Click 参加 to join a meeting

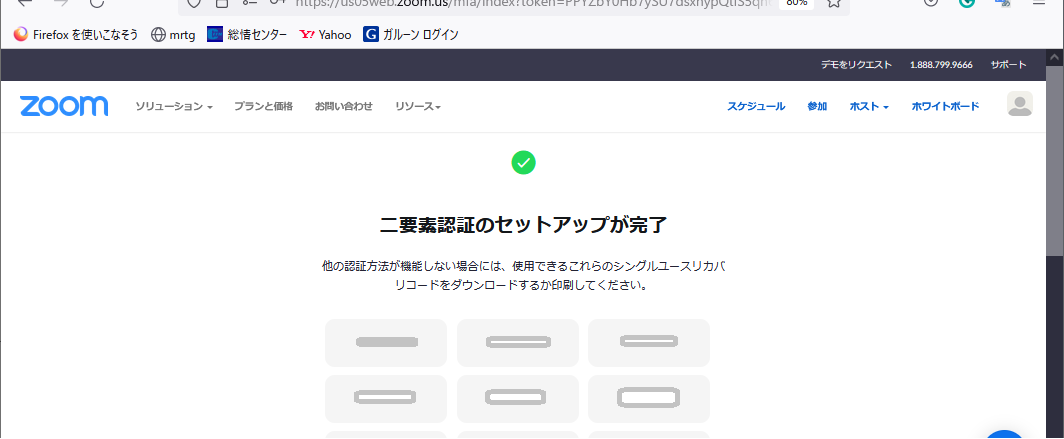[x=817, y=107]
